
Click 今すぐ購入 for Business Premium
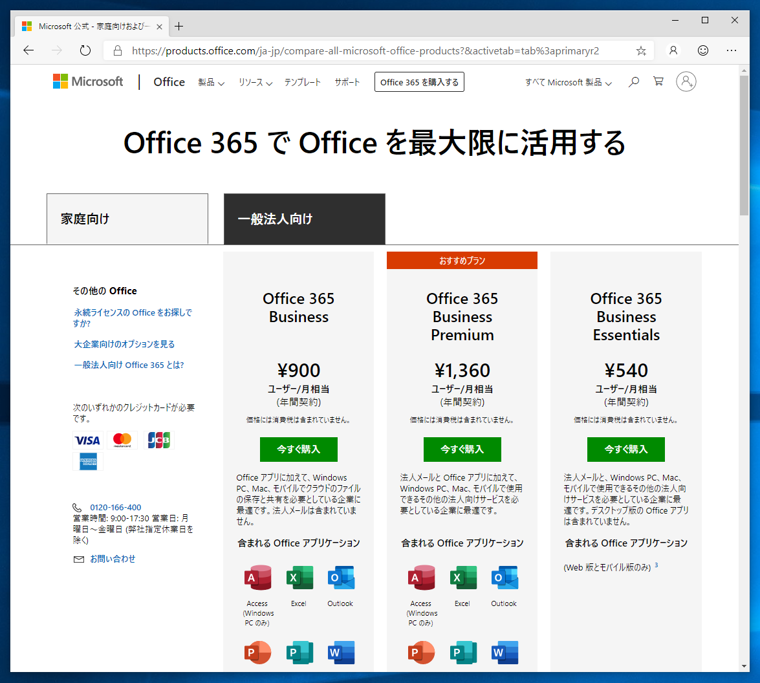[x=462, y=449]
